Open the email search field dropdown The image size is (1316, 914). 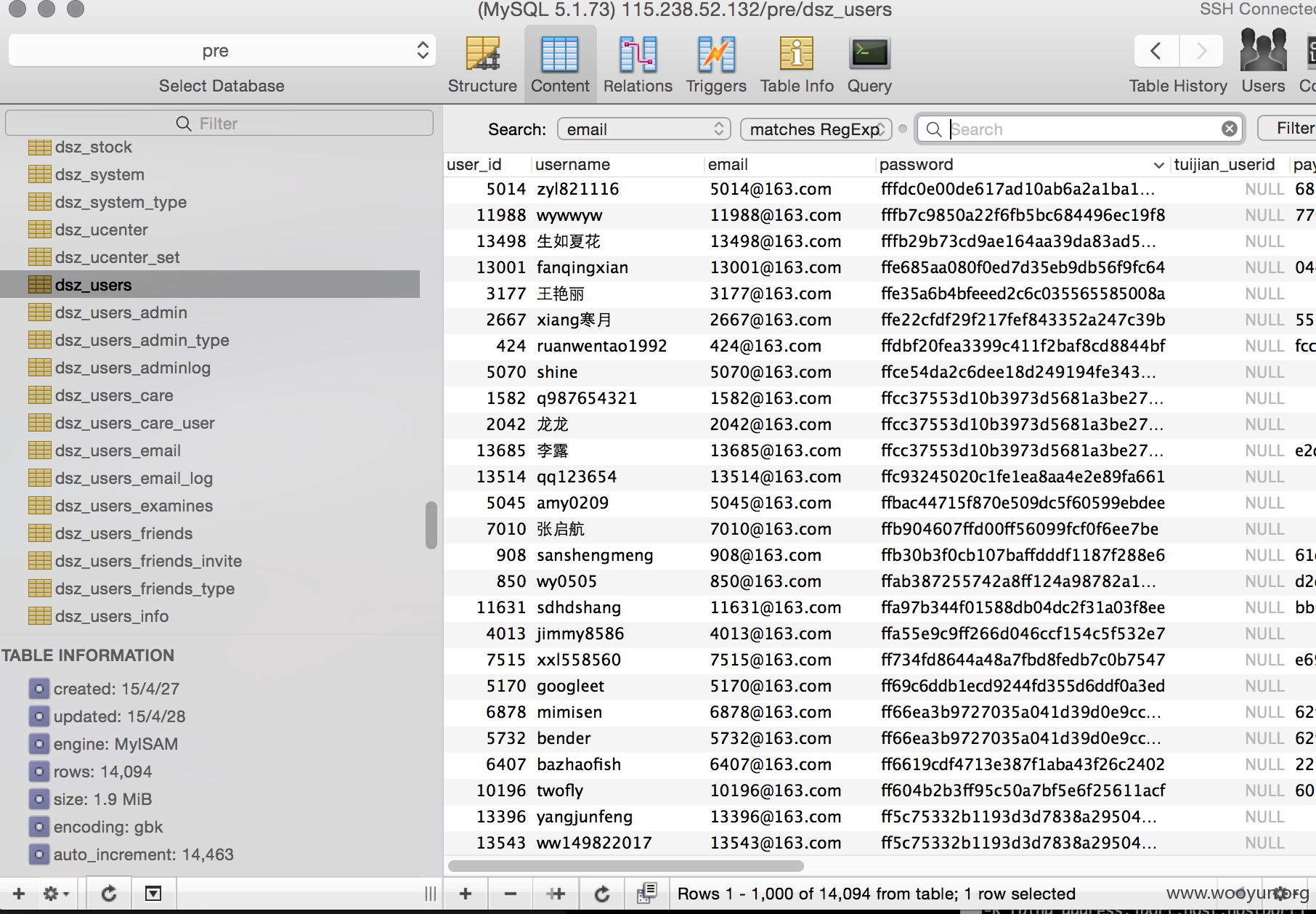pos(643,129)
